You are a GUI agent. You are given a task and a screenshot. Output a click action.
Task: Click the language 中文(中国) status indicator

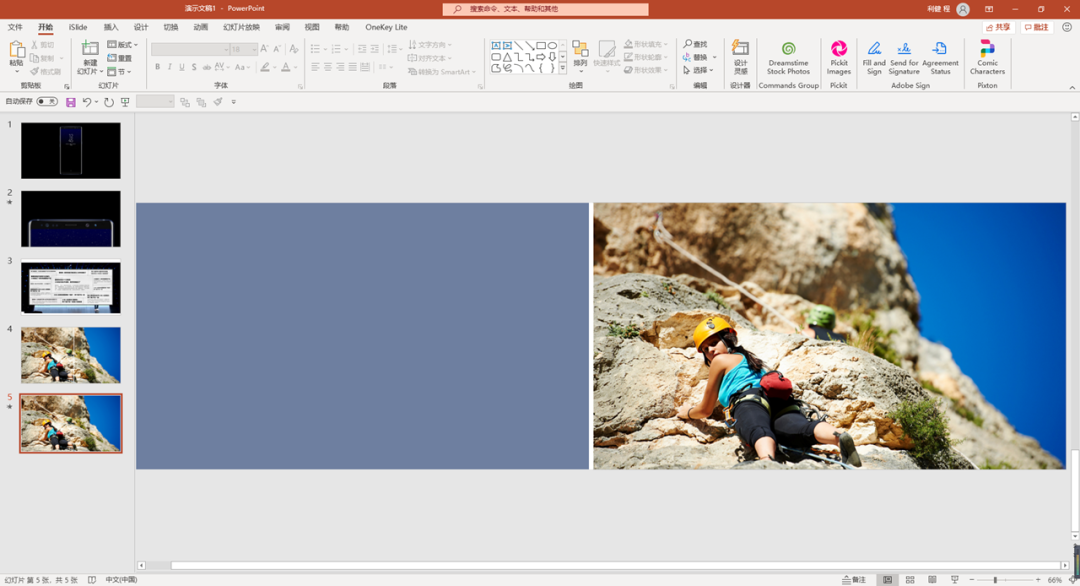121,580
